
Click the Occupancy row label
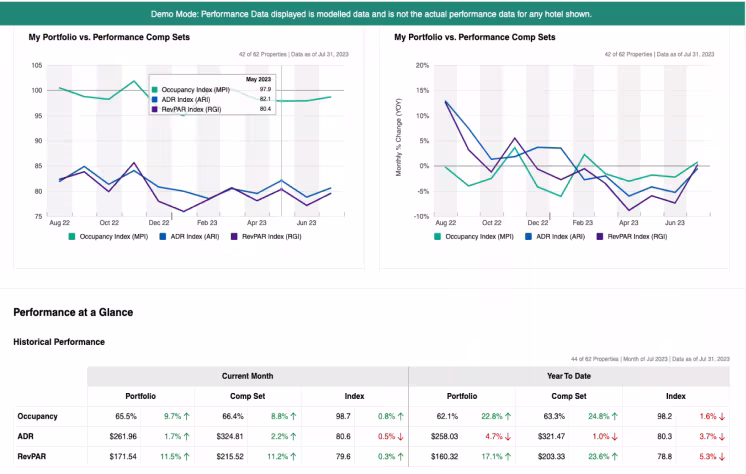38,416
